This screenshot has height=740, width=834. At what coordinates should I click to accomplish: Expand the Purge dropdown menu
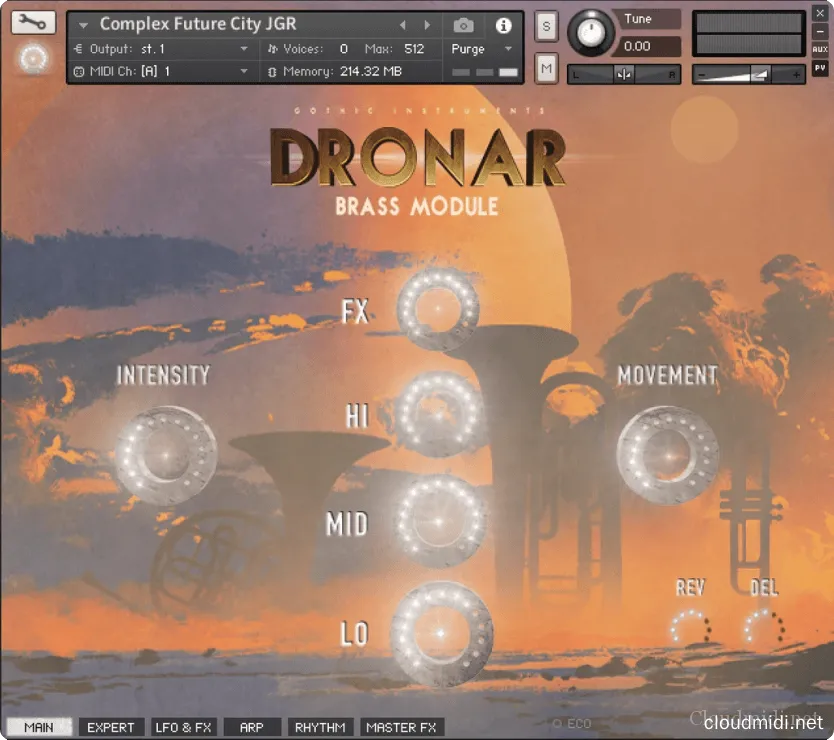481,49
